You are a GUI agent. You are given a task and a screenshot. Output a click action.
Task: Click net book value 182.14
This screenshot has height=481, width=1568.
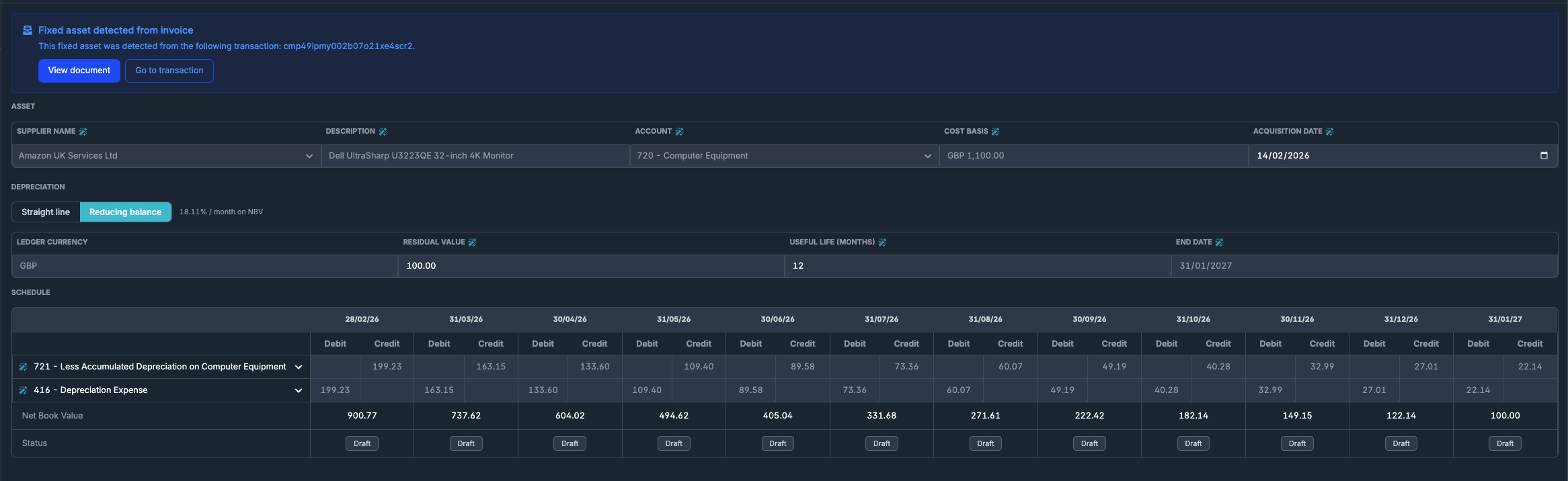(1193, 416)
